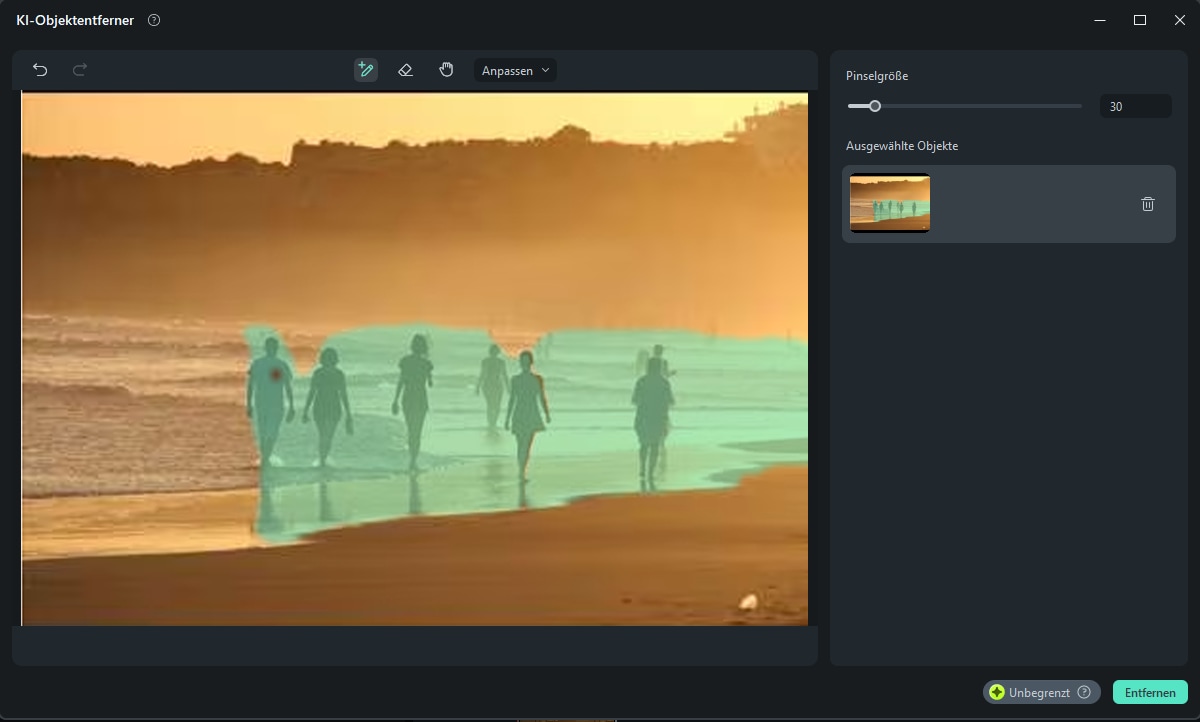Image resolution: width=1200 pixels, height=722 pixels.
Task: Click the green plus icon in Unbegrenzt badge
Action: click(997, 692)
